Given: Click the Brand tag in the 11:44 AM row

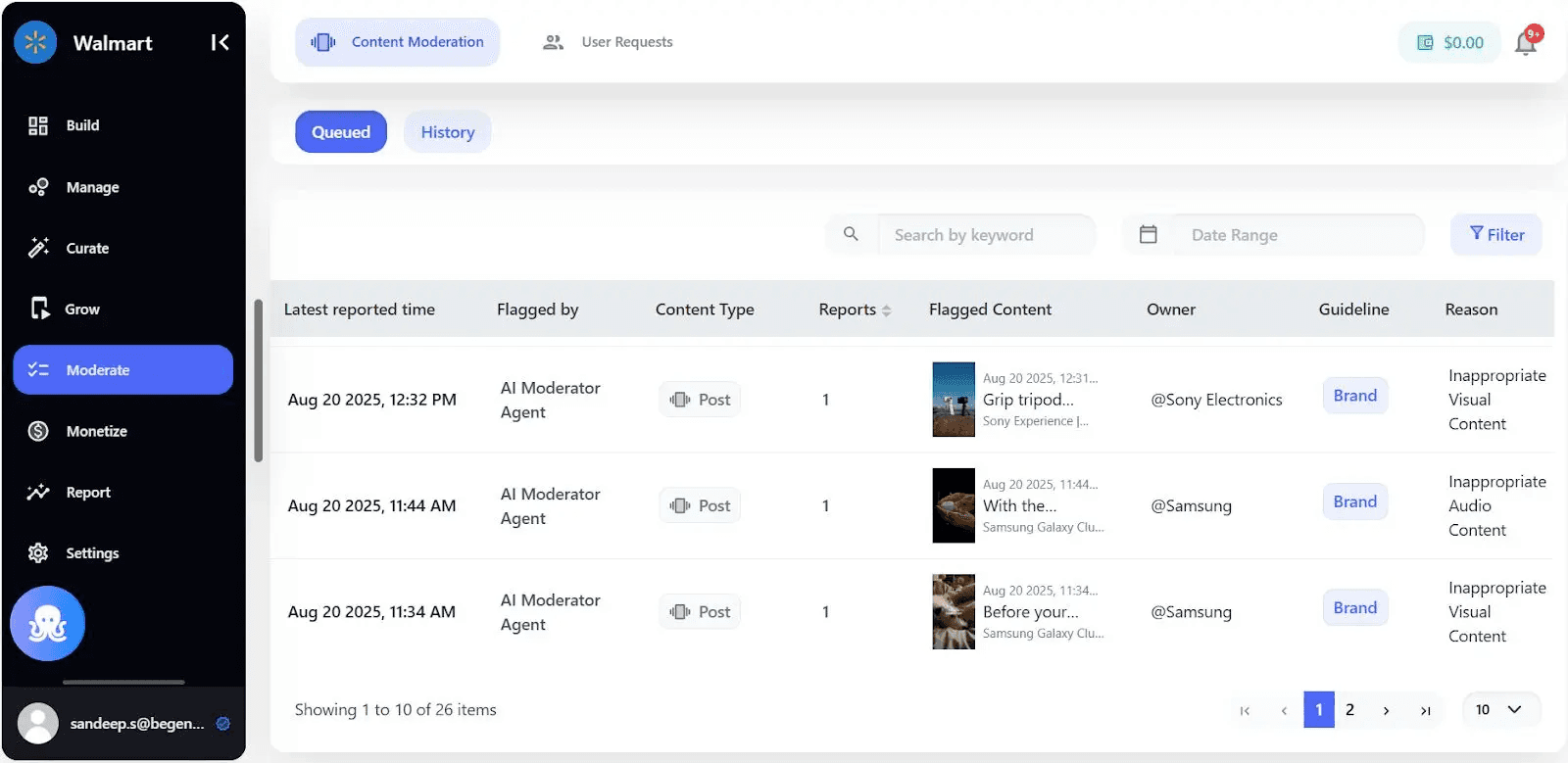Looking at the screenshot, I should (1354, 501).
